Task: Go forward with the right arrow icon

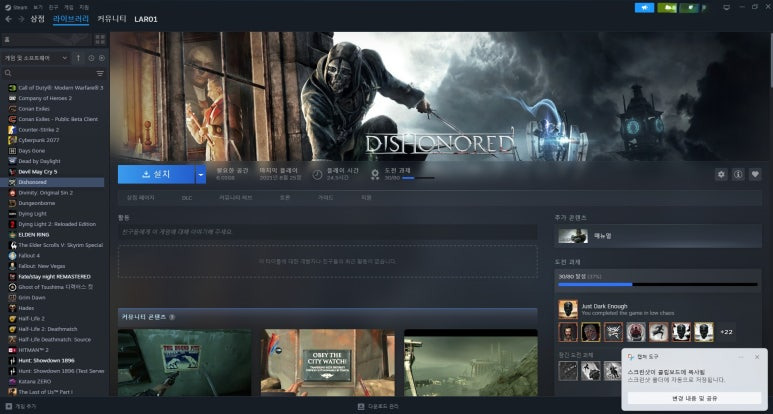Action: coord(21,19)
